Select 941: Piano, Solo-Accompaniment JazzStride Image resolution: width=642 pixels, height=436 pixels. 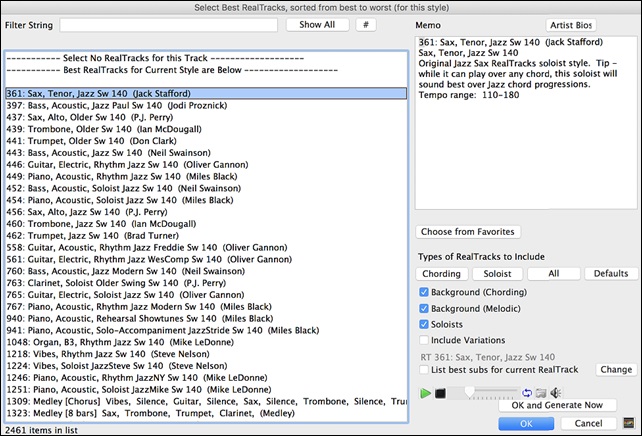[x=206, y=330]
